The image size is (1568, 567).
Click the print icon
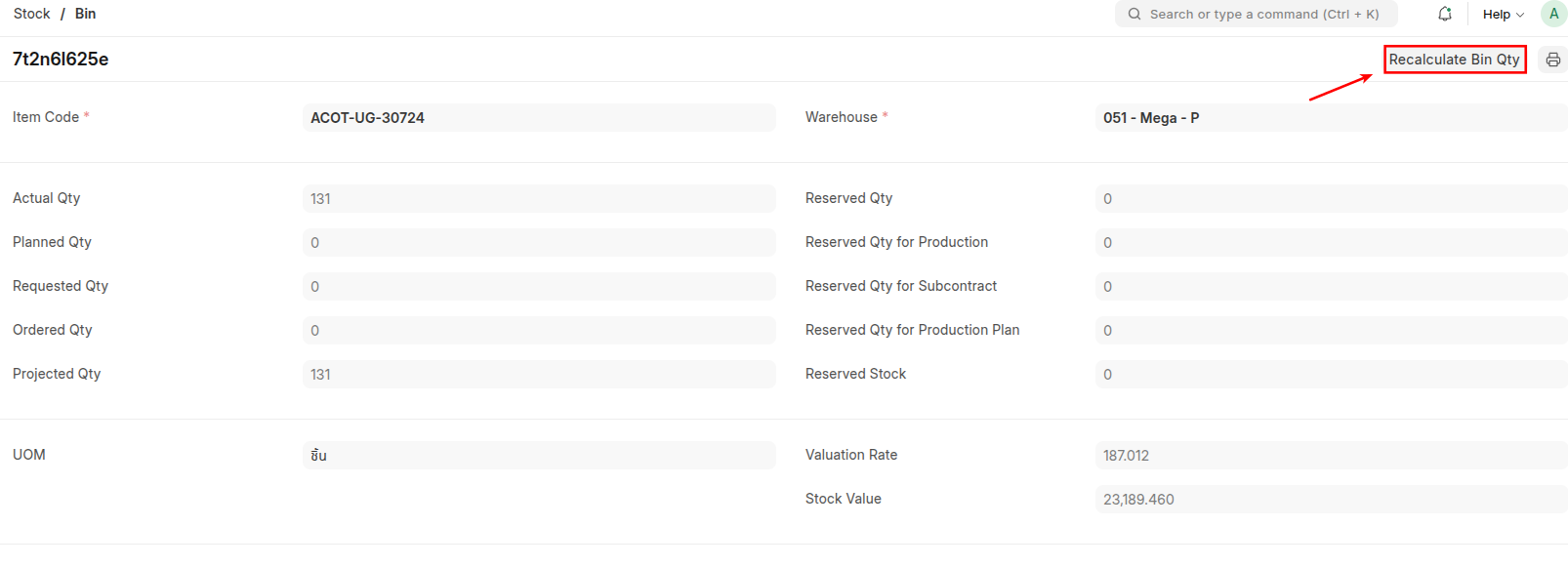[1553, 60]
